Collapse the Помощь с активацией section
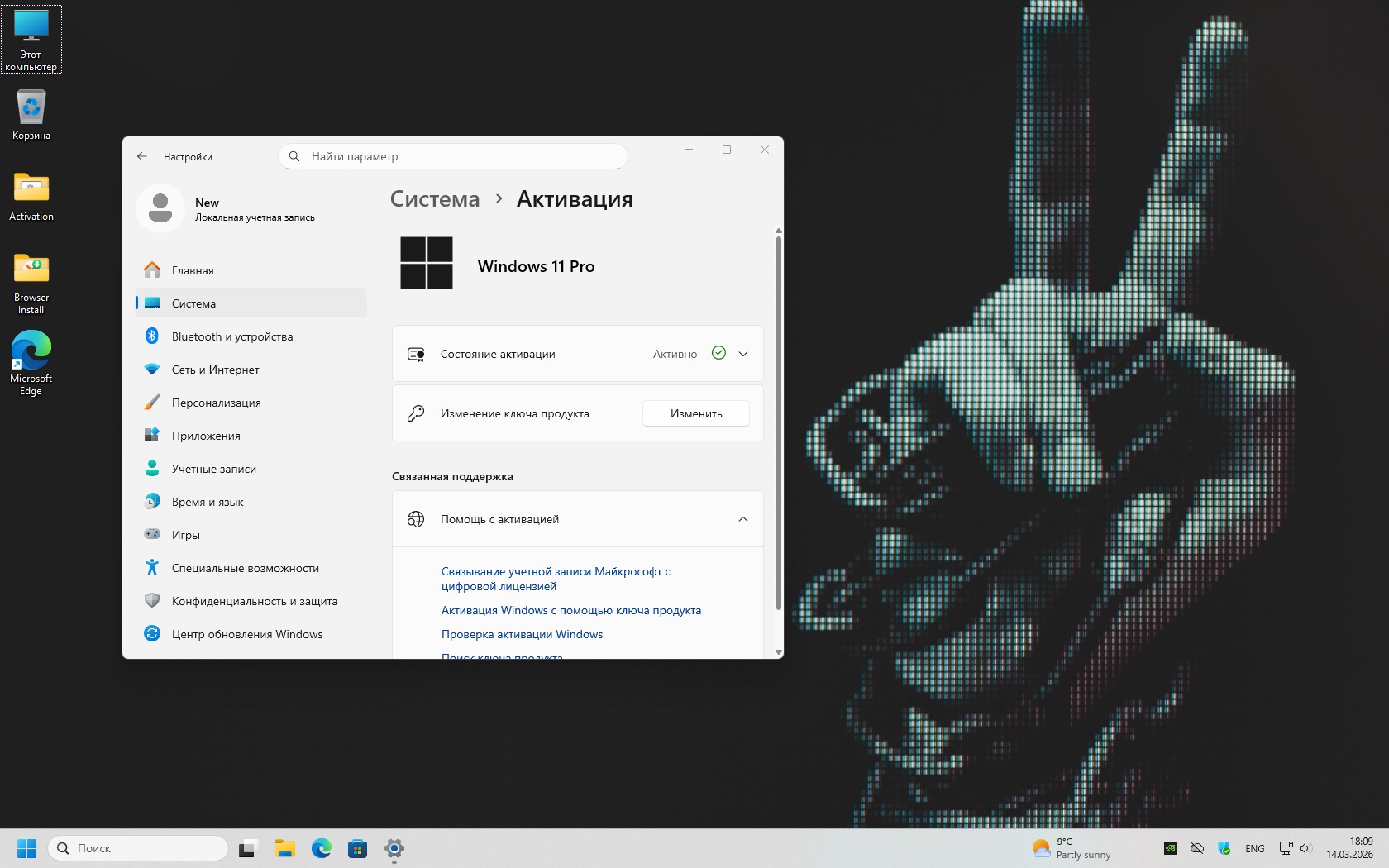This screenshot has height=868, width=1389. tap(742, 519)
